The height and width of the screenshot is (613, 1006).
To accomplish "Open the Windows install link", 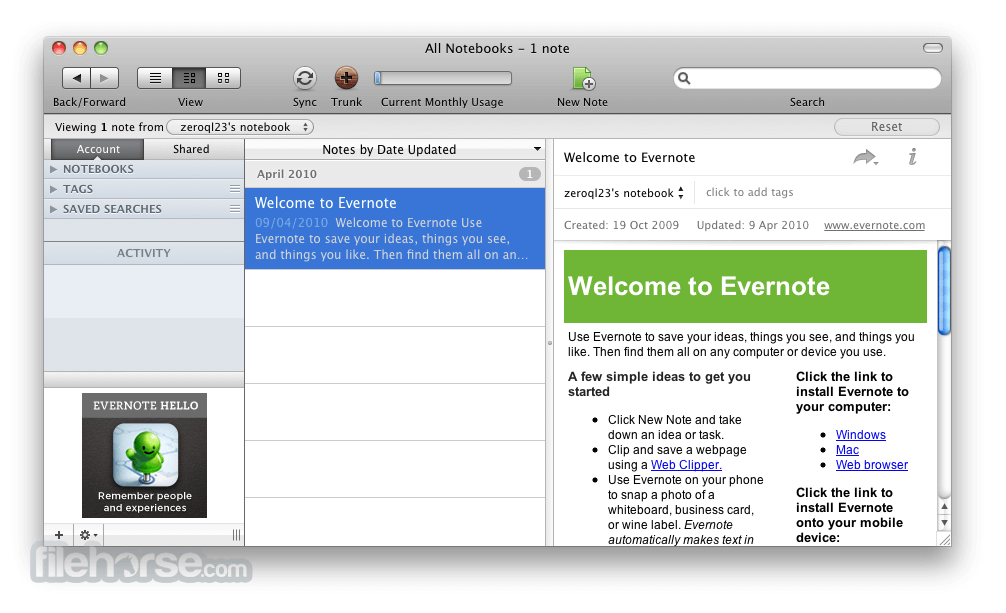I will [860, 435].
